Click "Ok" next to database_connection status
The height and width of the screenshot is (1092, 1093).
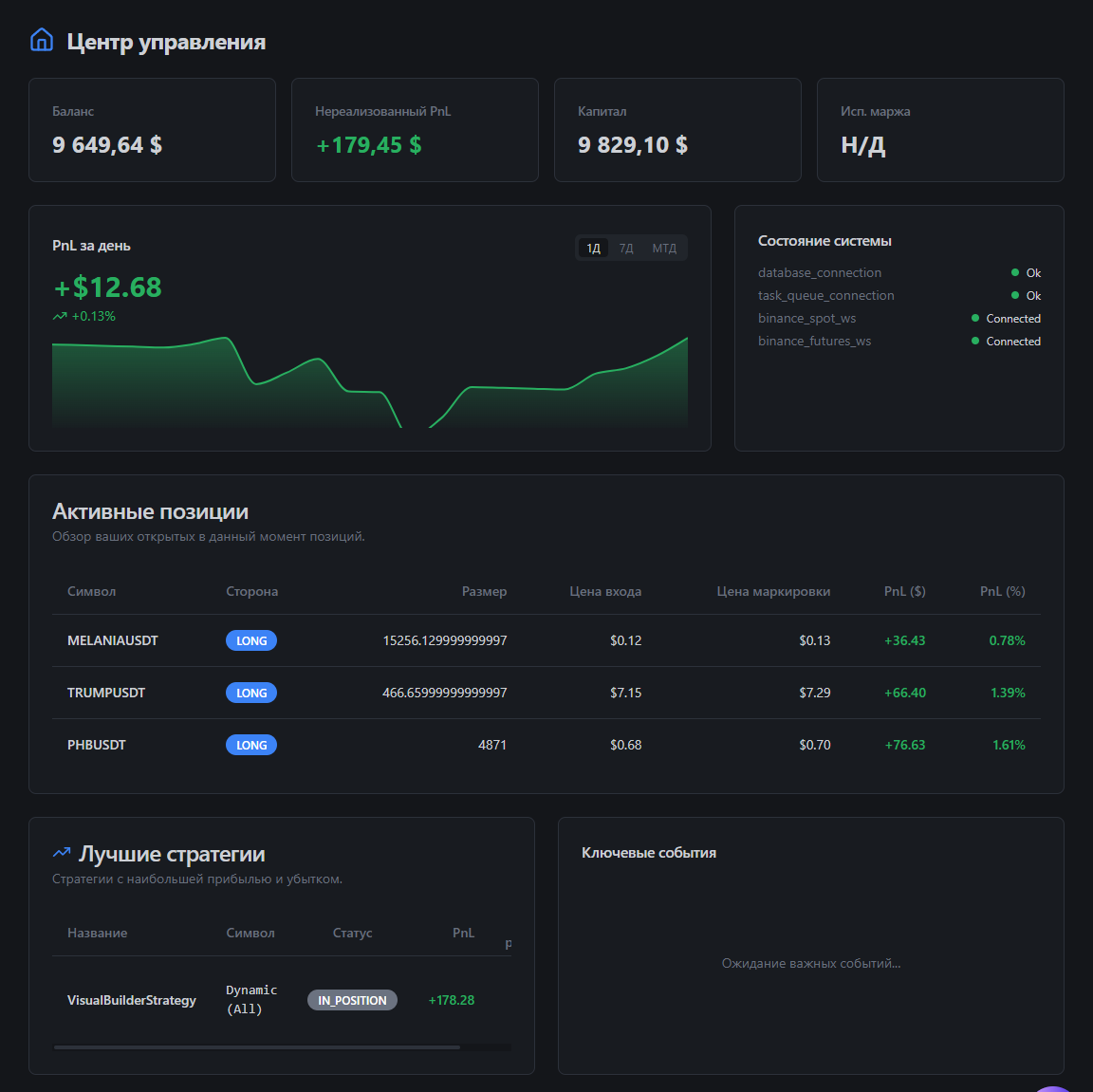pos(1033,272)
